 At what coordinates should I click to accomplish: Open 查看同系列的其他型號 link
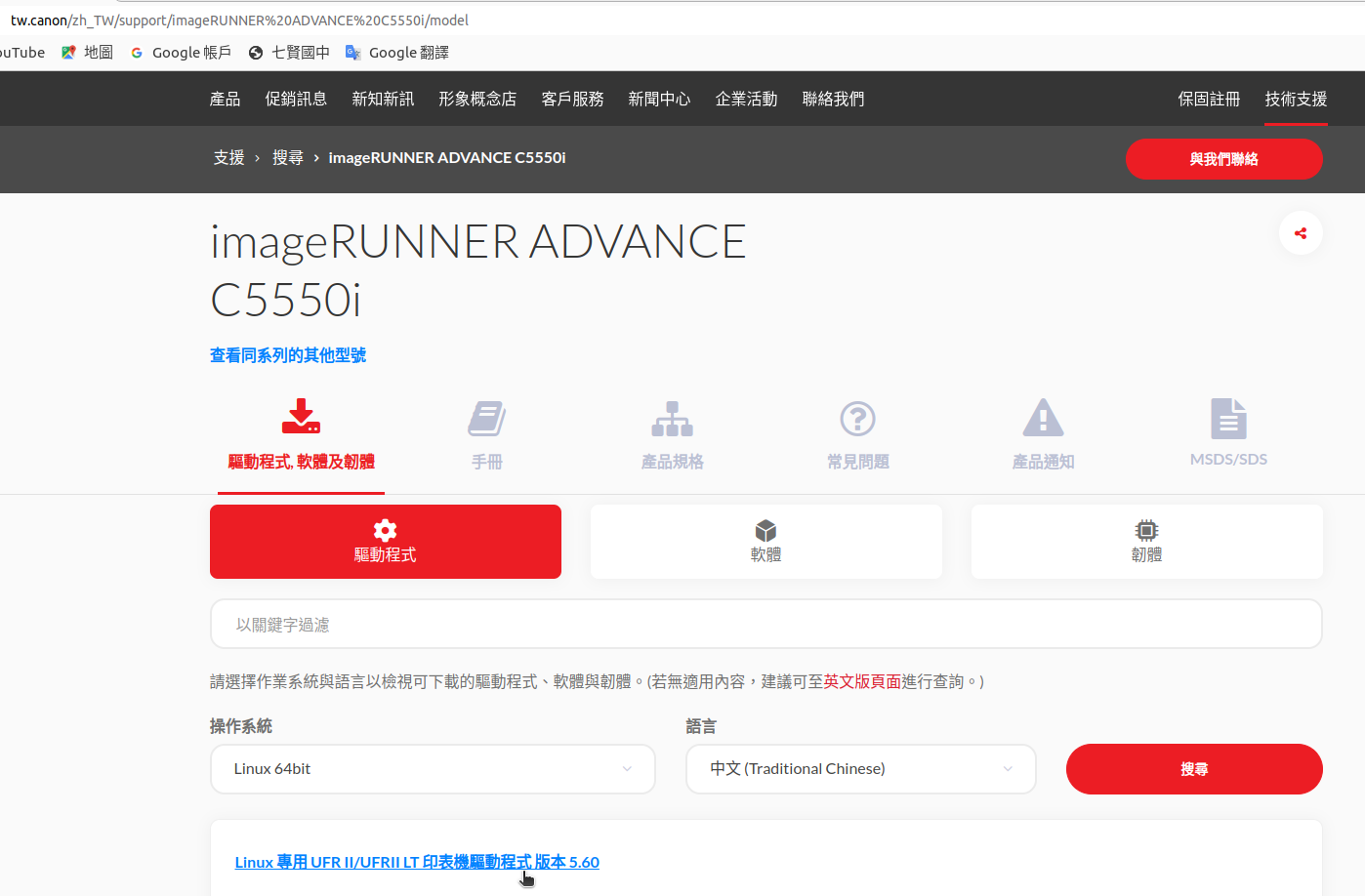pos(288,355)
